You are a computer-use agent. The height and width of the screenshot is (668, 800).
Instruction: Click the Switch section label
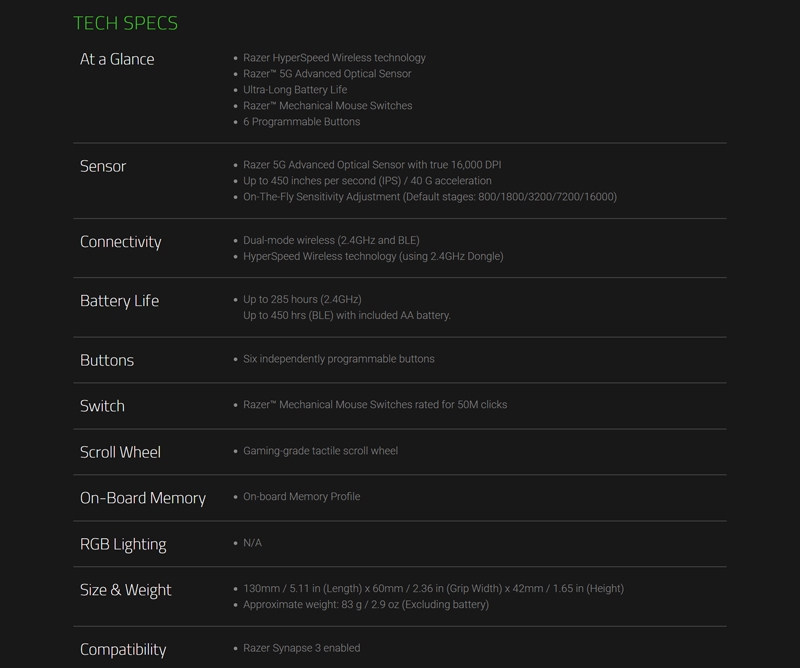click(102, 406)
